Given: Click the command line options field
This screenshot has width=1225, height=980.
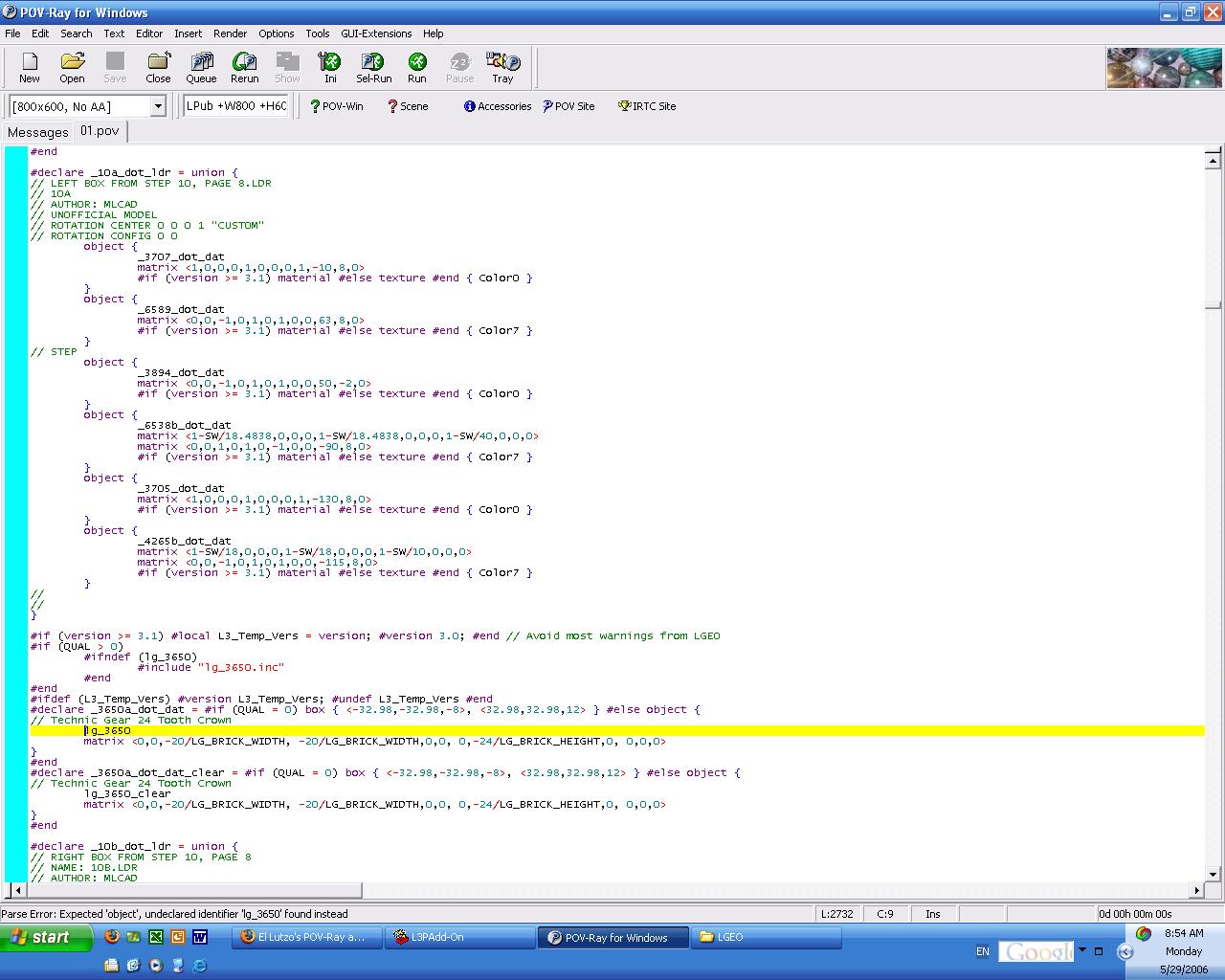Looking at the screenshot, I should coord(236,106).
